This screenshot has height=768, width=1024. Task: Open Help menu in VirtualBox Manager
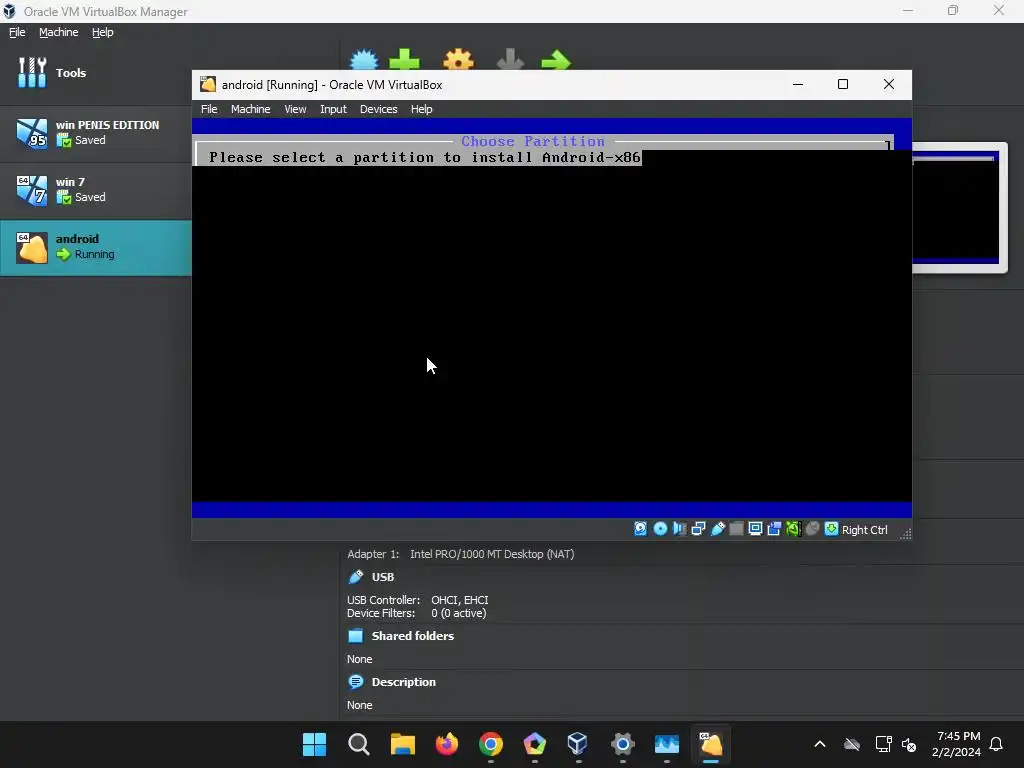coord(103,32)
